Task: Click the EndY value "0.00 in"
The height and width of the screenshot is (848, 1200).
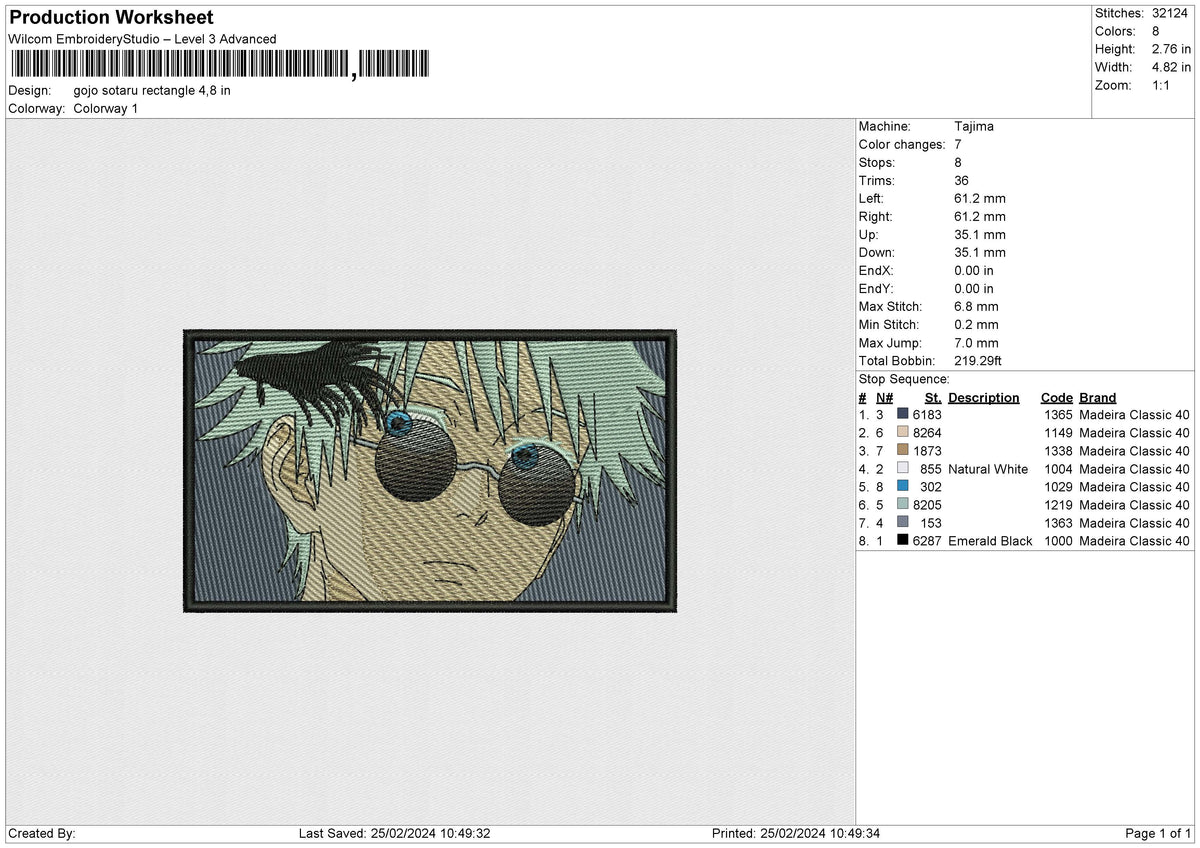Action: 975,289
